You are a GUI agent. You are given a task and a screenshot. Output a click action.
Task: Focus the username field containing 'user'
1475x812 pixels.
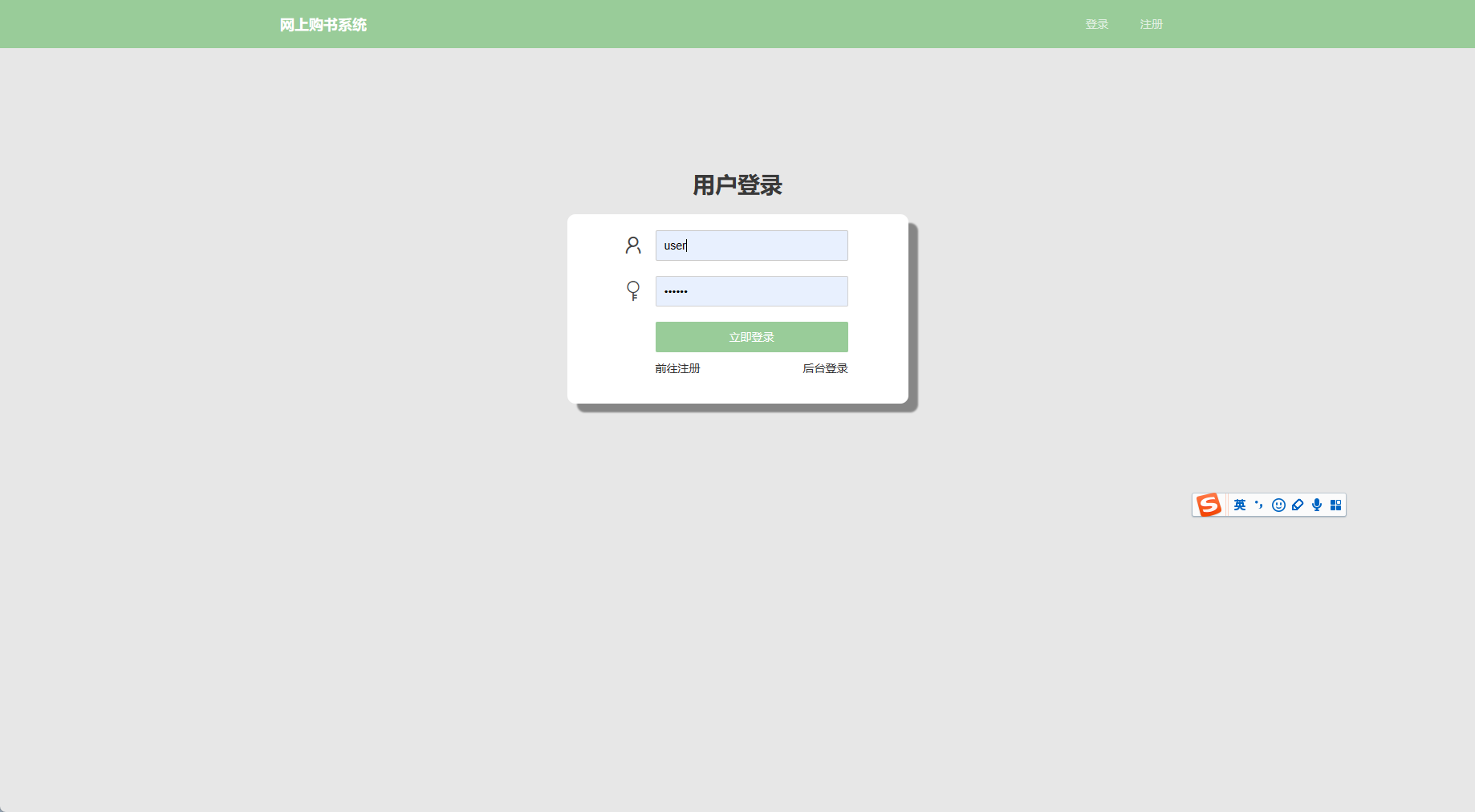751,246
